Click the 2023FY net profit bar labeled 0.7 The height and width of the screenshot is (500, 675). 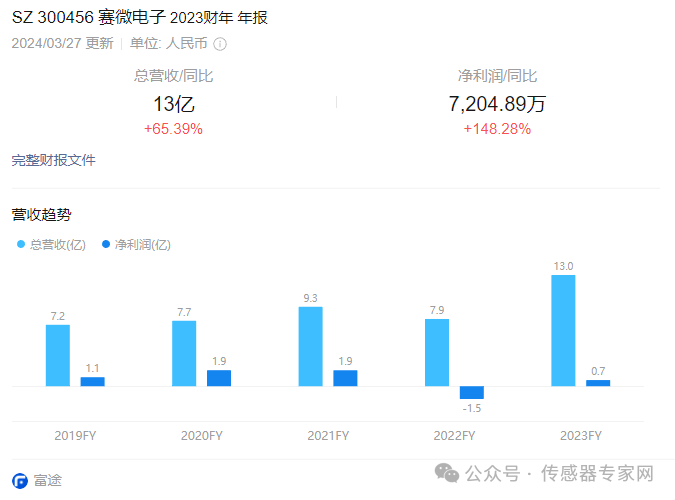tap(598, 383)
